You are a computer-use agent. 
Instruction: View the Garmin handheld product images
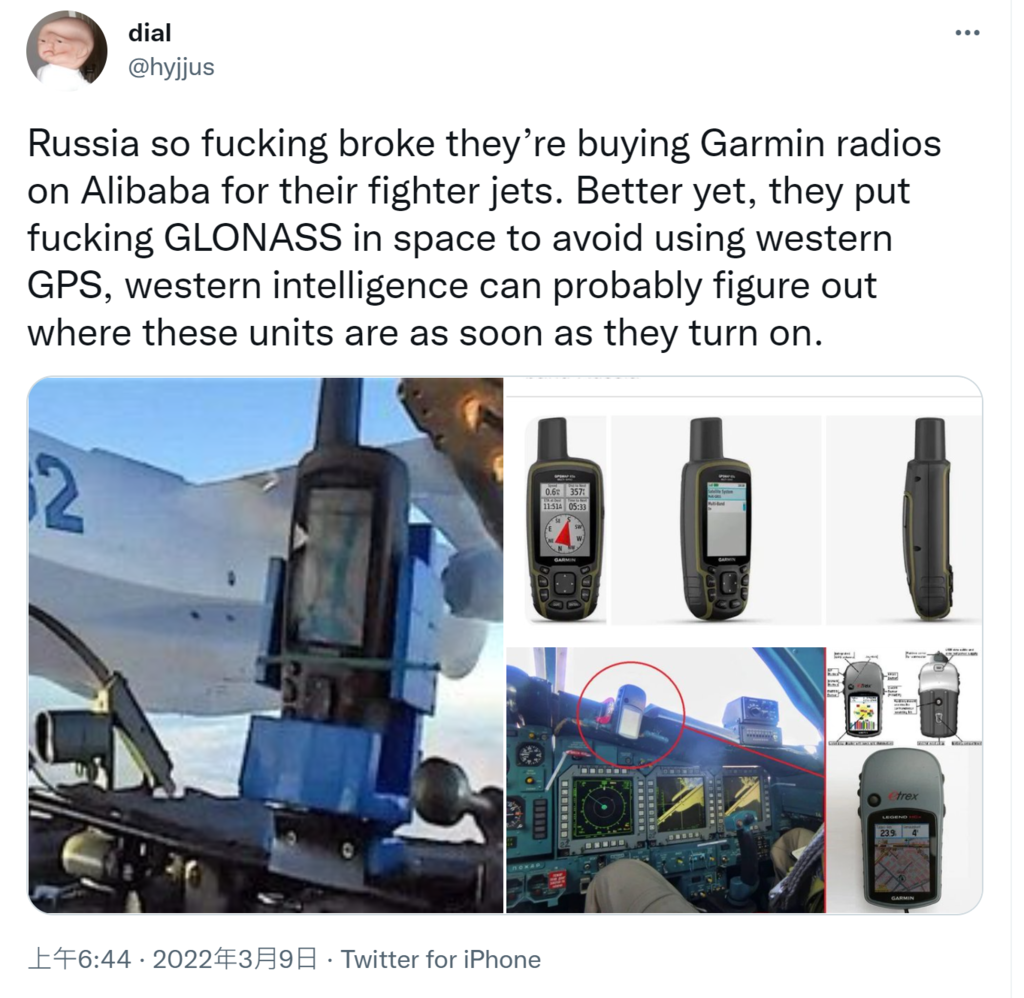[x=744, y=510]
